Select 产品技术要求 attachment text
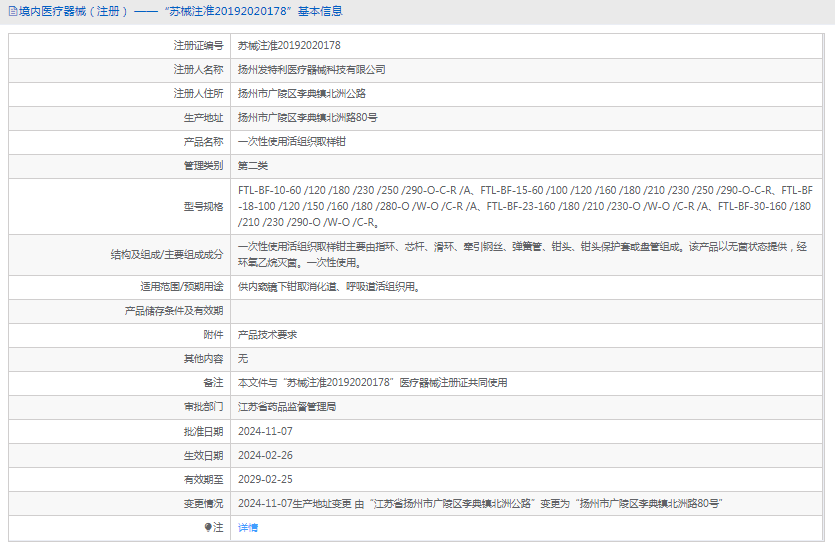 tap(267, 335)
